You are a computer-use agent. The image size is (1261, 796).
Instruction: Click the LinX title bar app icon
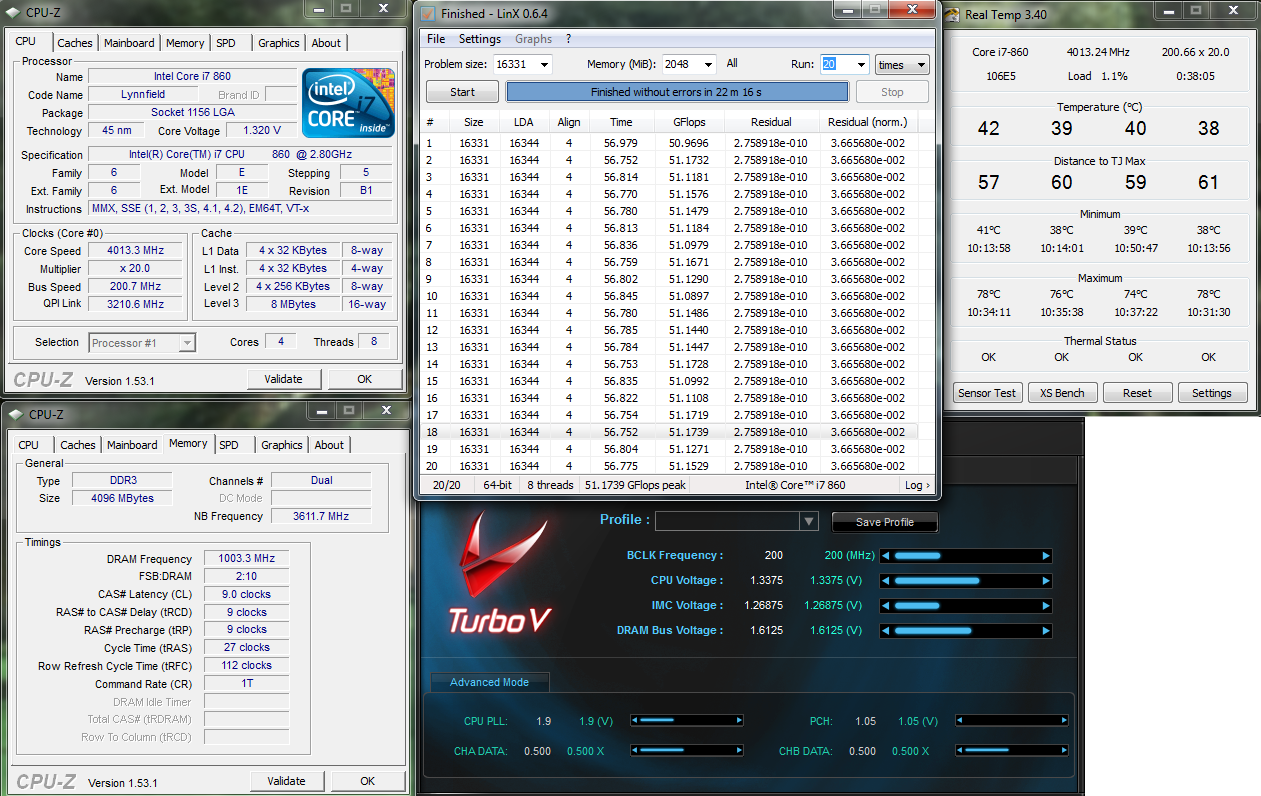(428, 13)
